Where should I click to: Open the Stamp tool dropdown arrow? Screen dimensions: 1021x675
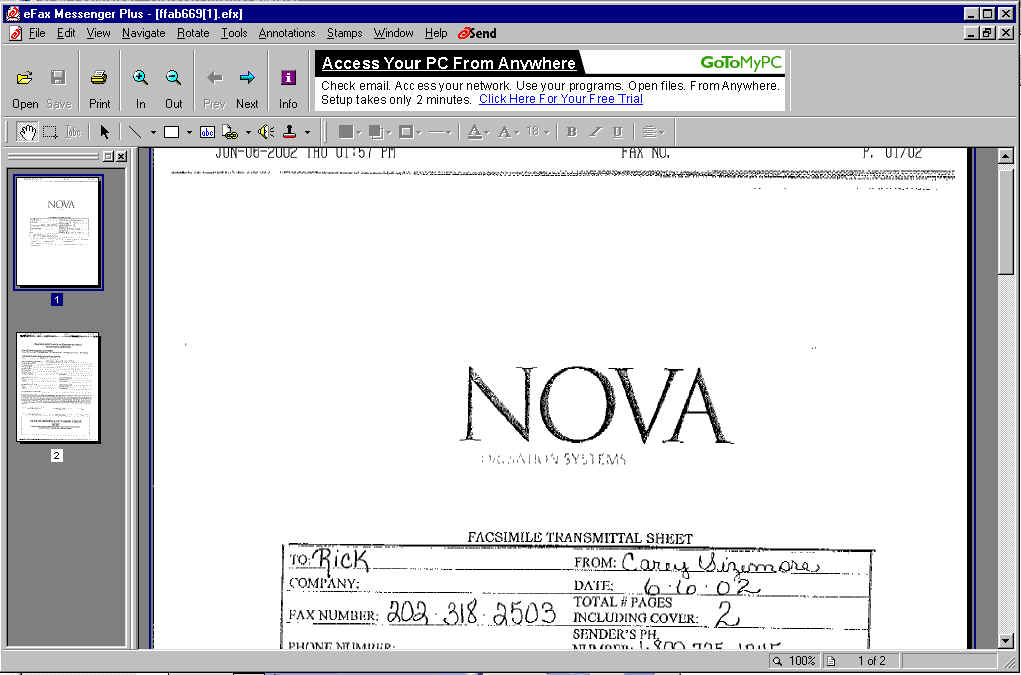[307, 133]
